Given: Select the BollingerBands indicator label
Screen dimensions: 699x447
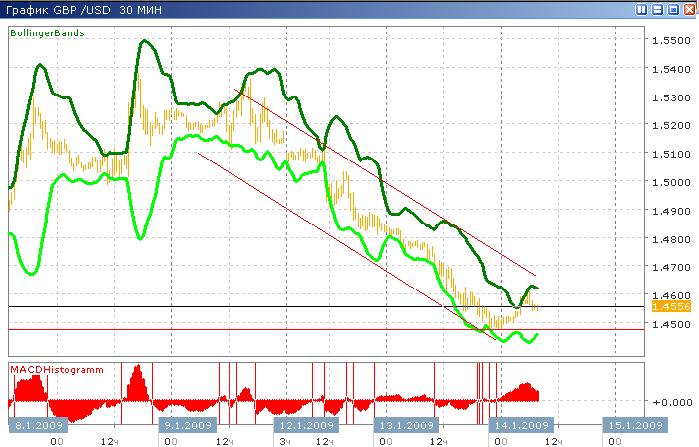Looking at the screenshot, I should pos(47,33).
